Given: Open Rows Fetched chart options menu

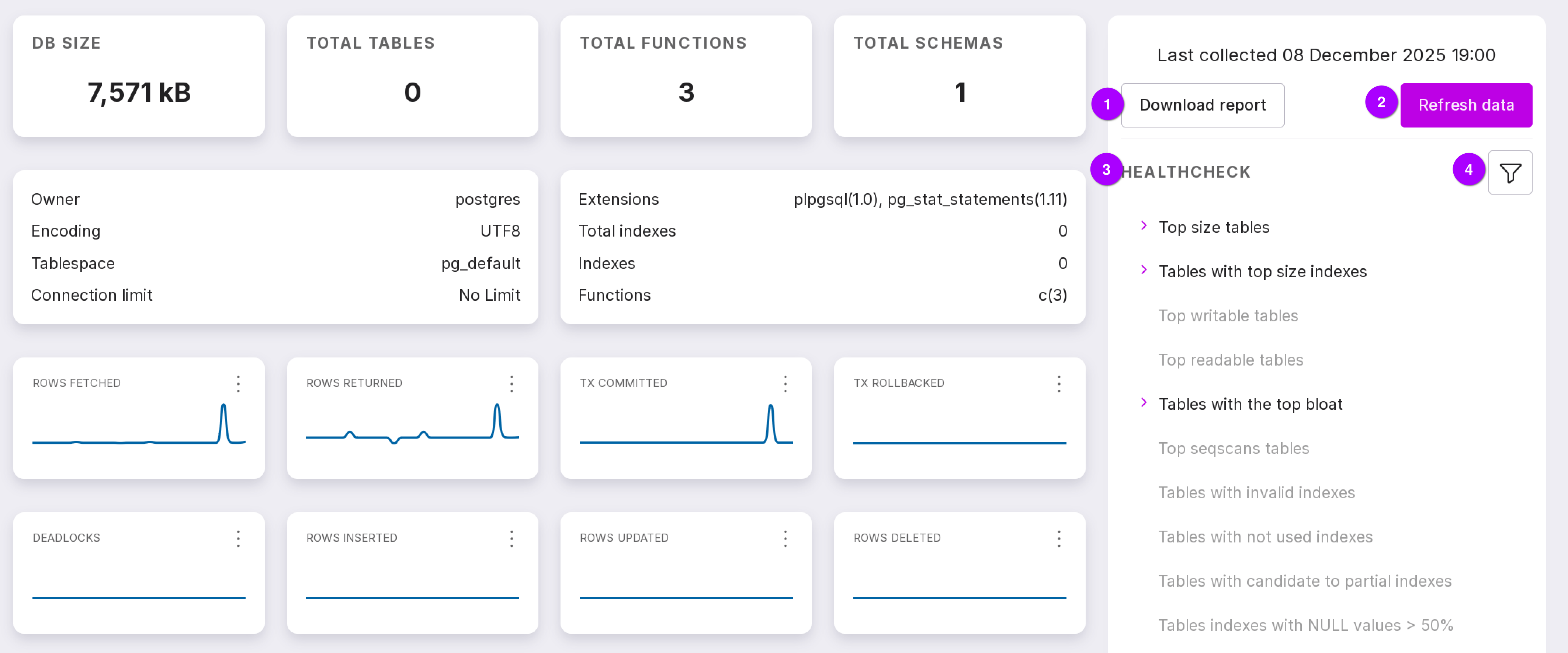Looking at the screenshot, I should click(x=238, y=384).
